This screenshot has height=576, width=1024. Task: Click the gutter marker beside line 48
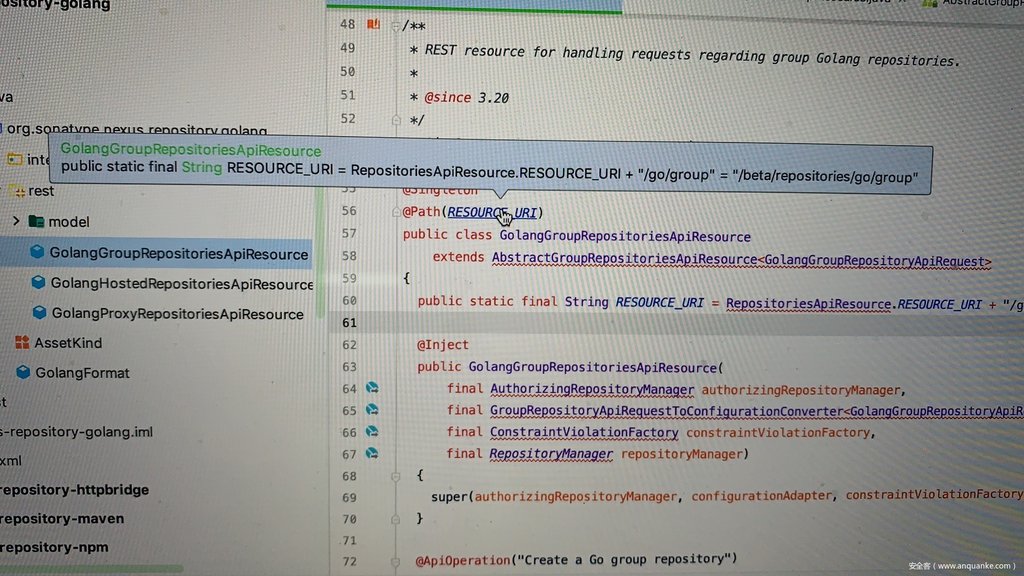(373, 24)
